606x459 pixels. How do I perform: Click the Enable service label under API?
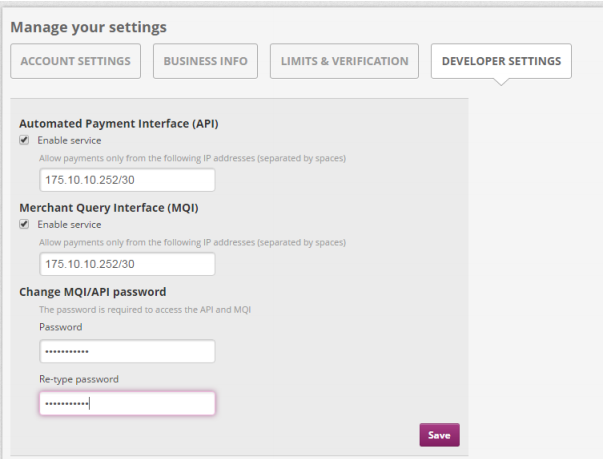[69, 140]
